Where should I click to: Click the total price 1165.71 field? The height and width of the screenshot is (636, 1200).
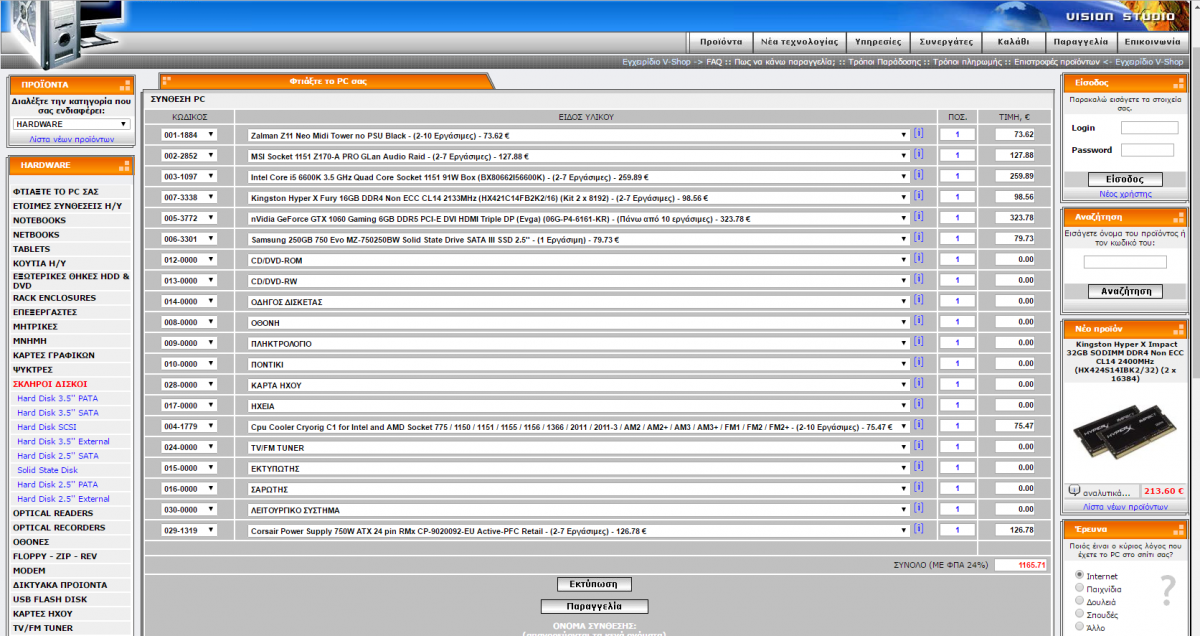click(1021, 565)
